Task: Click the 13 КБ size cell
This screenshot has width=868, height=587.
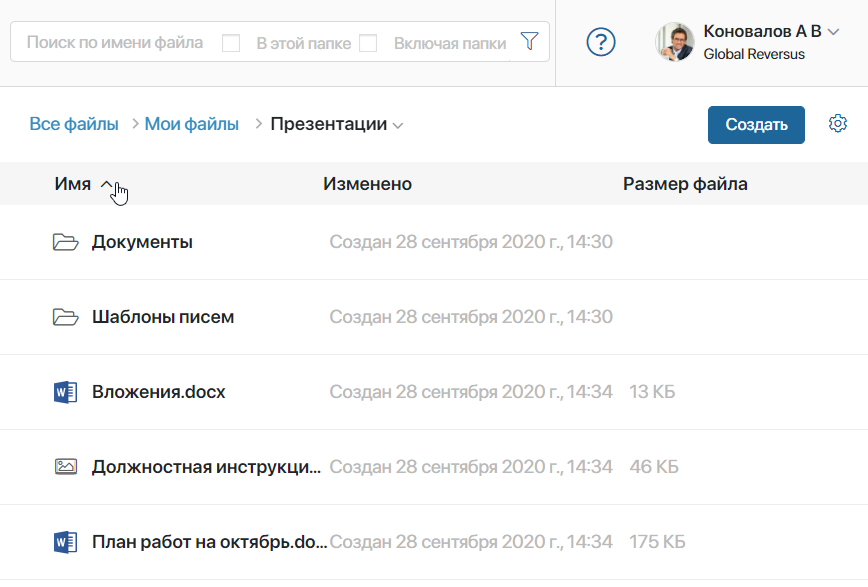Action: (x=652, y=392)
